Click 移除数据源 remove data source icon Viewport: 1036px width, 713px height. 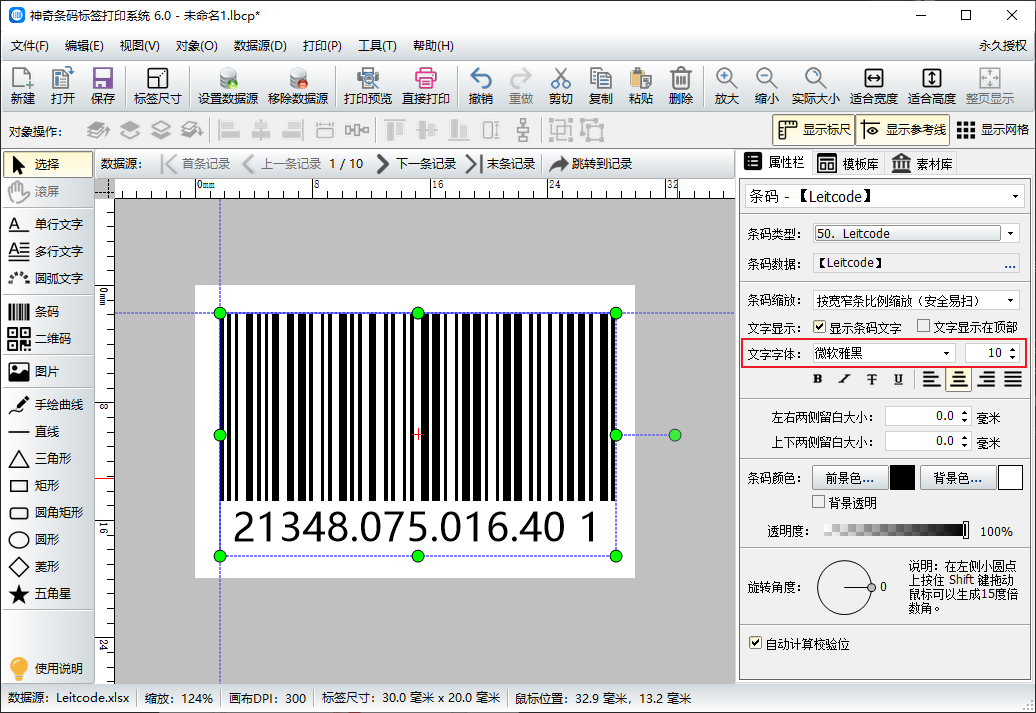tap(298, 86)
